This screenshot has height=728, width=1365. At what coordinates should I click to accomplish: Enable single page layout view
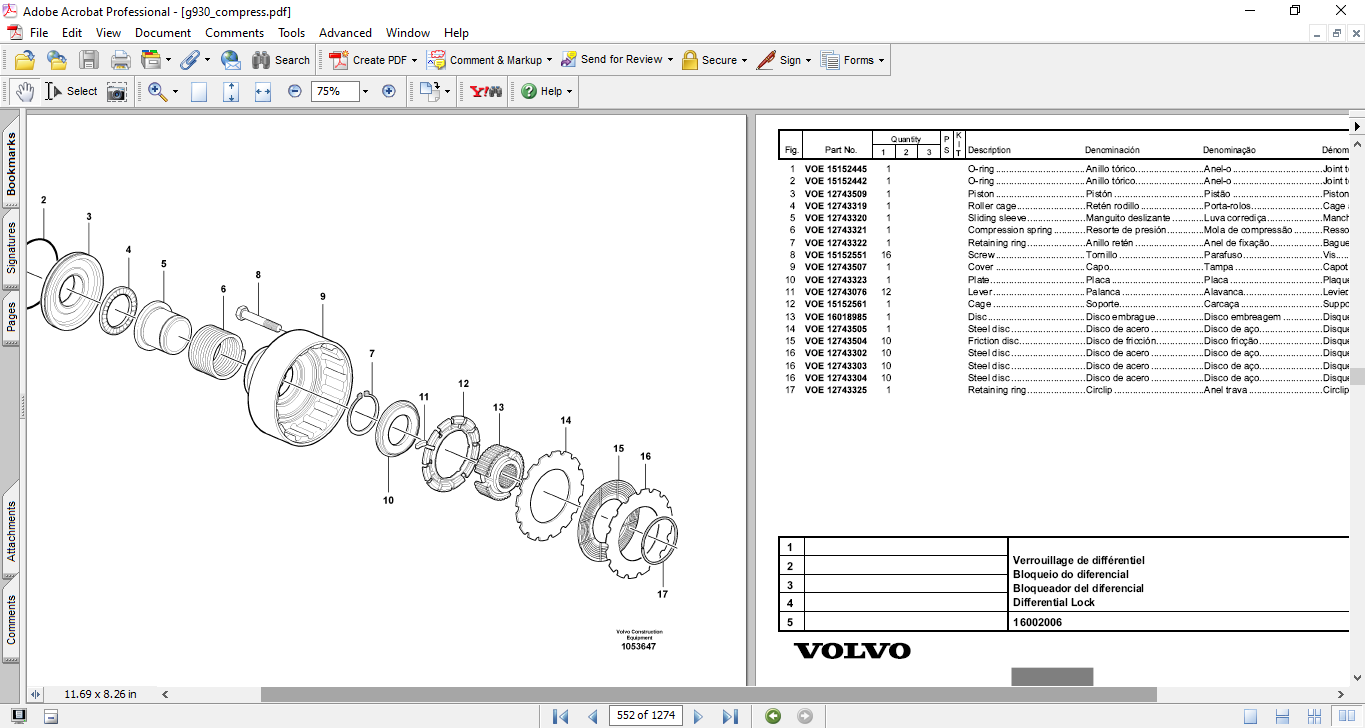(x=1250, y=716)
